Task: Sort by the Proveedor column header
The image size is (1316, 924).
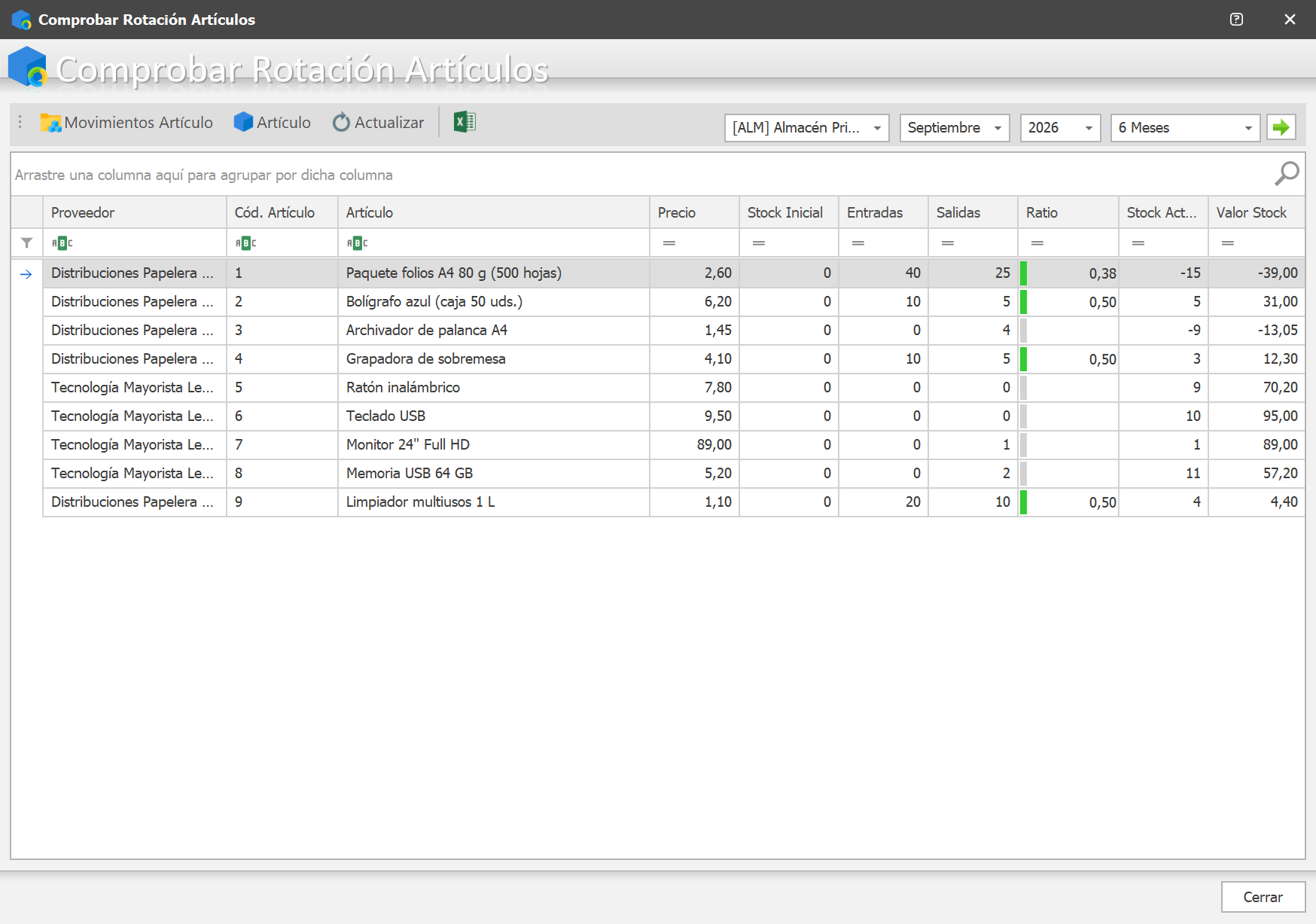Action: [x=135, y=212]
